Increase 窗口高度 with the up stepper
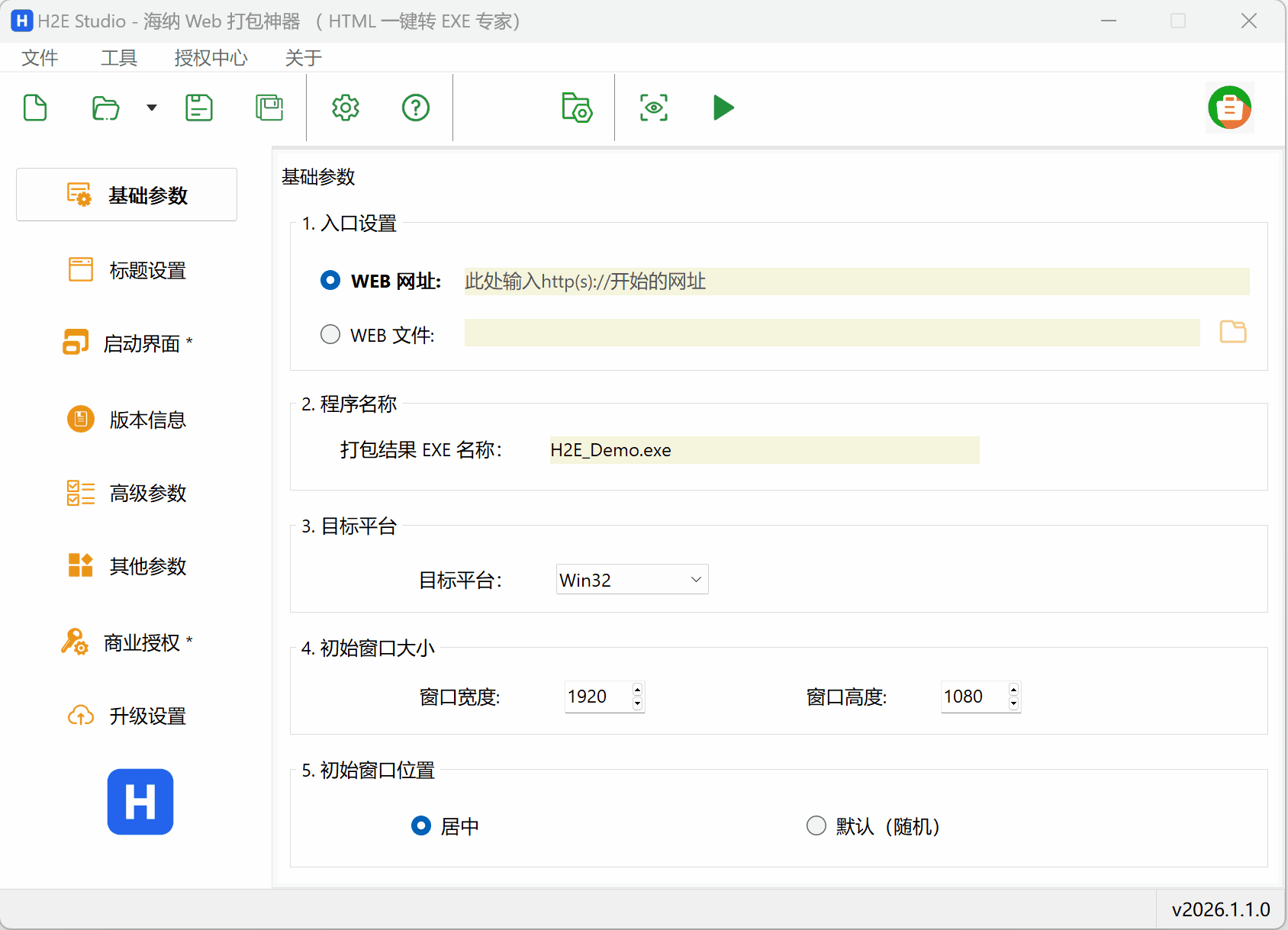Screen dimensions: 1288x930 click(x=1013, y=689)
